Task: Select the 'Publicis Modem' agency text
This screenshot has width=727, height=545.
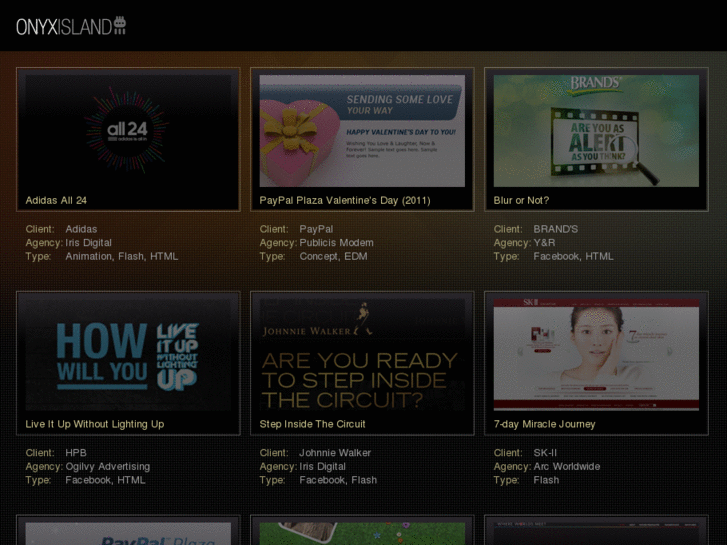Action: [336, 243]
